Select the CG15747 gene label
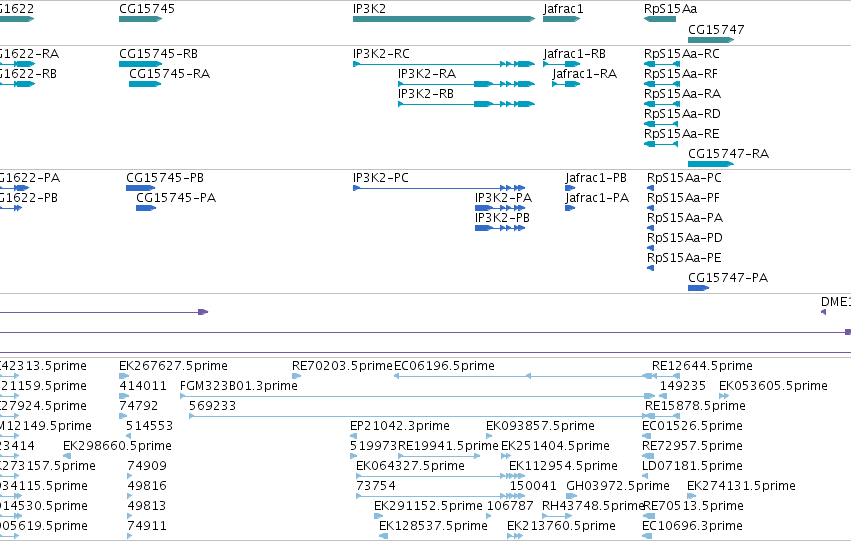This screenshot has height=541, width=851. [x=716, y=29]
